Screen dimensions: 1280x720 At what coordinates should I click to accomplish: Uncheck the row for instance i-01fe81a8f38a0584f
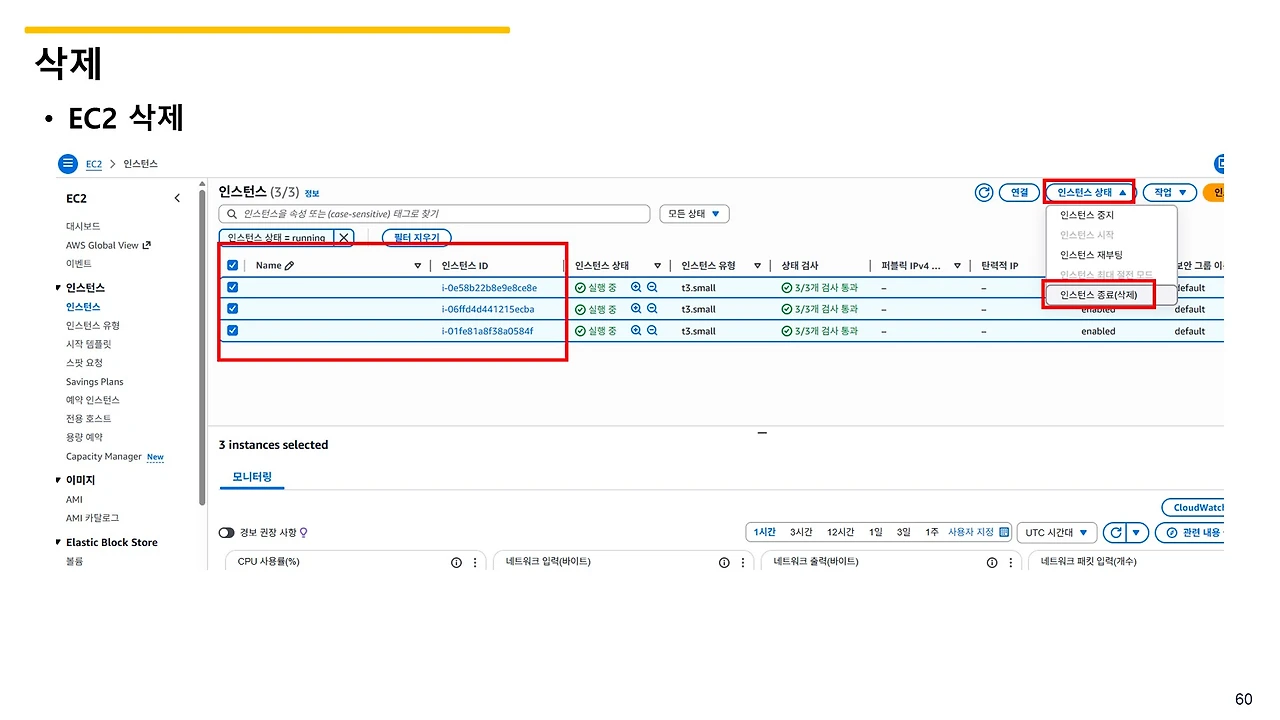coord(233,331)
